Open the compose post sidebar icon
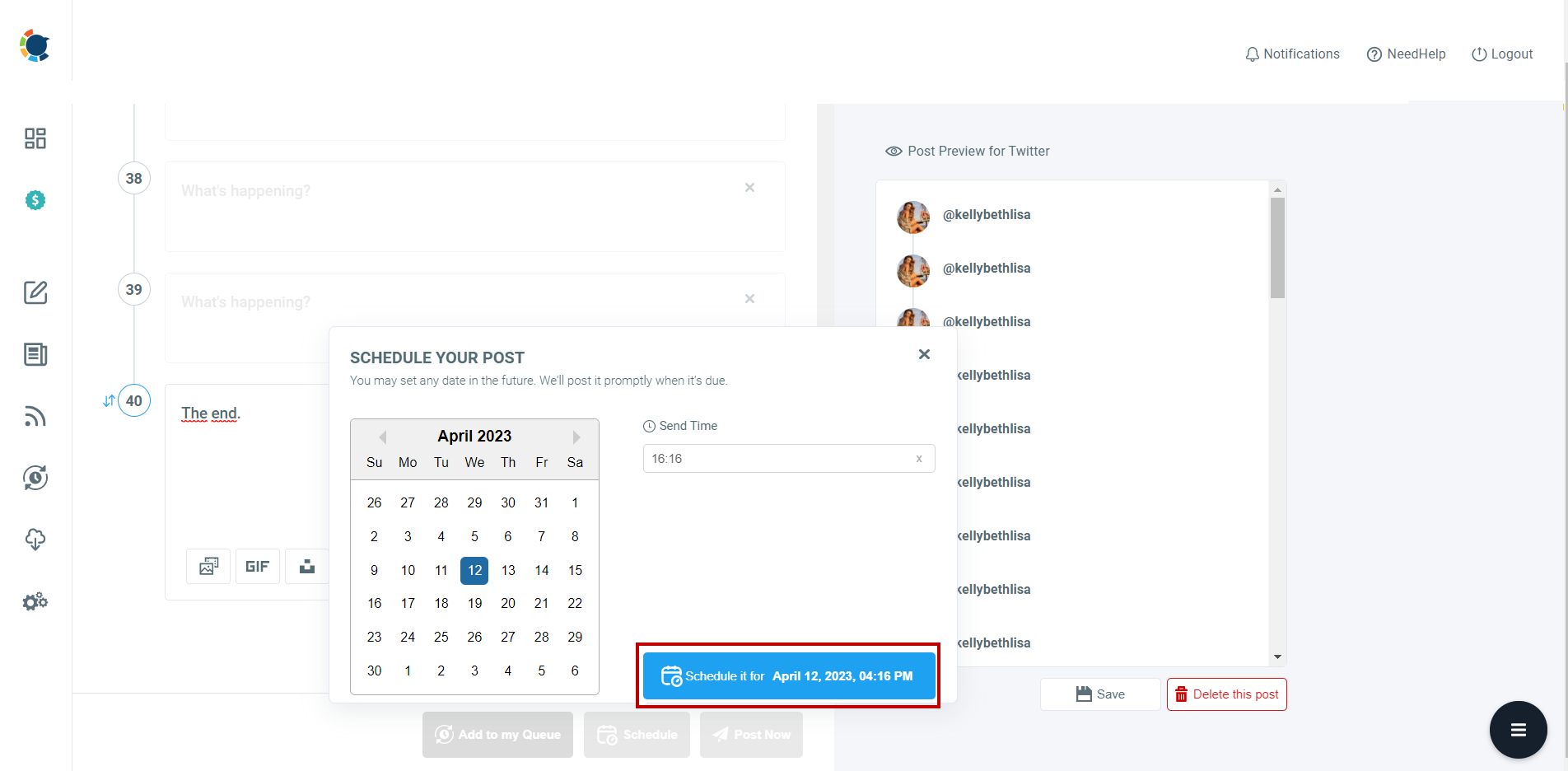 tap(35, 292)
